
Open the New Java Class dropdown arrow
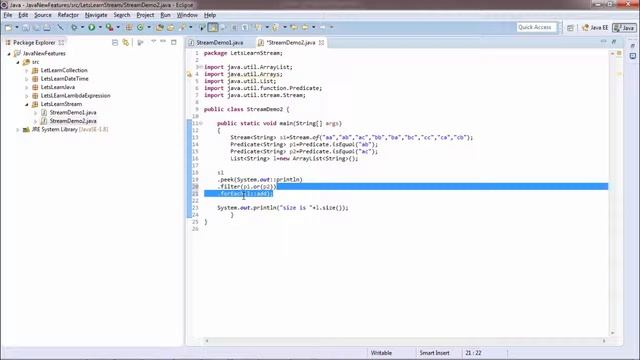coord(149,27)
